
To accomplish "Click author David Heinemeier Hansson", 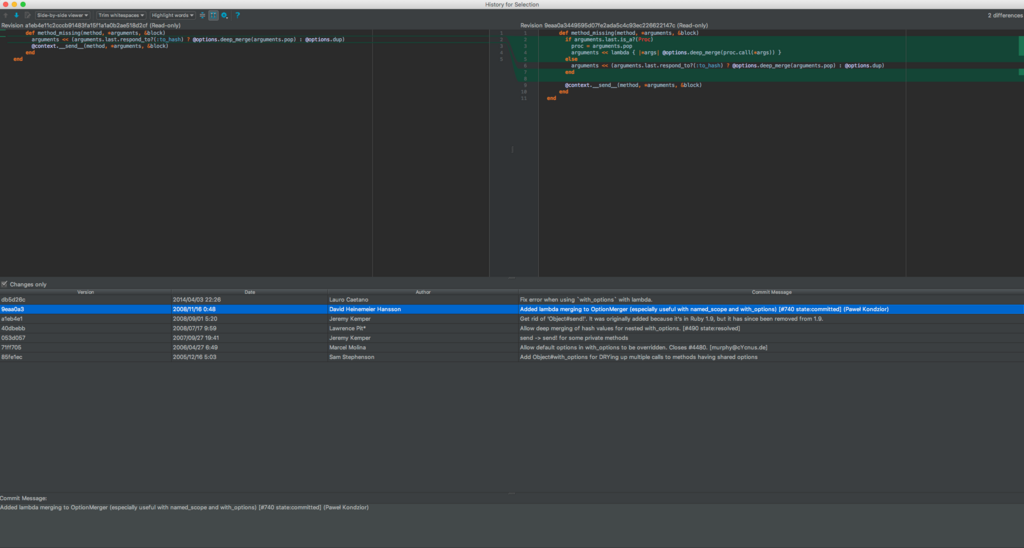I will (365, 309).
